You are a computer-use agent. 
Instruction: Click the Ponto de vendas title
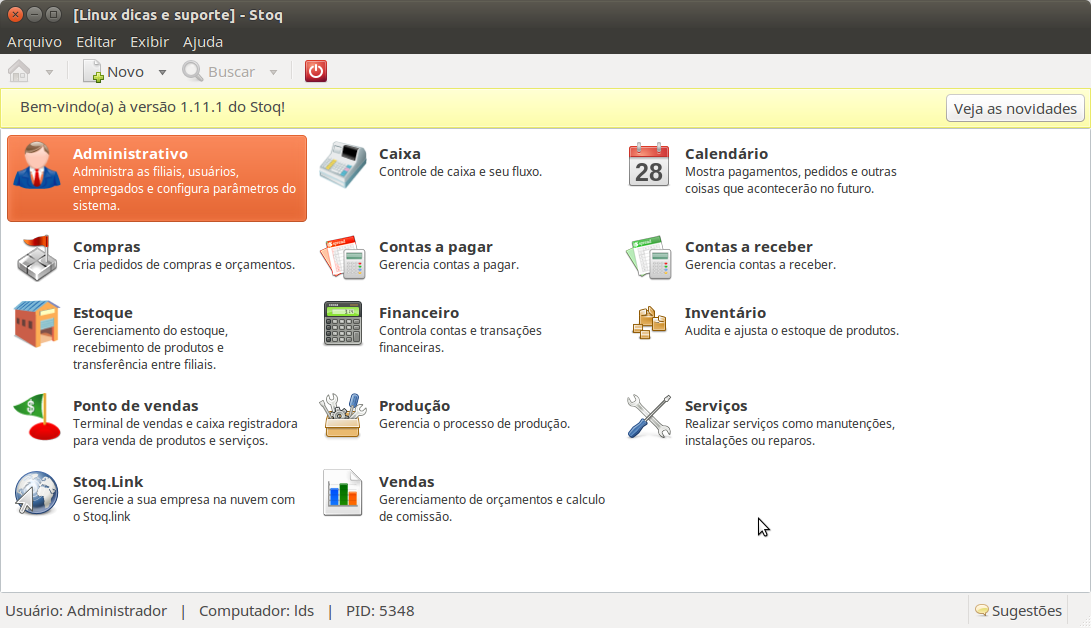point(136,405)
